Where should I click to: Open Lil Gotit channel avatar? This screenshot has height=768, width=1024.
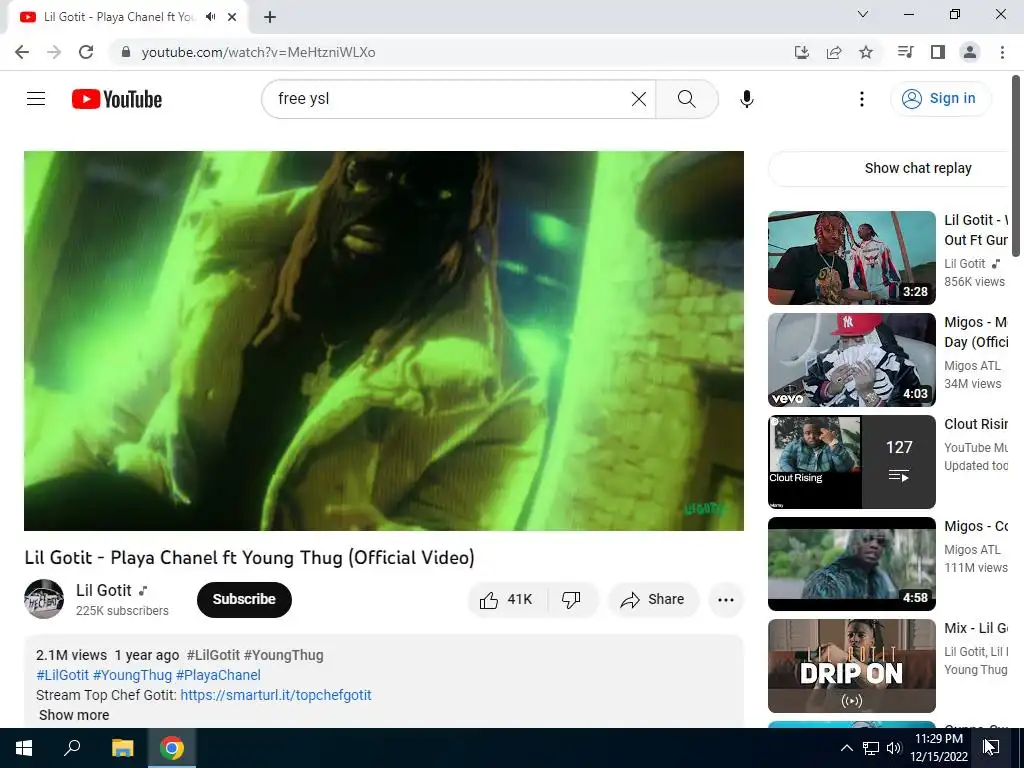pos(44,599)
